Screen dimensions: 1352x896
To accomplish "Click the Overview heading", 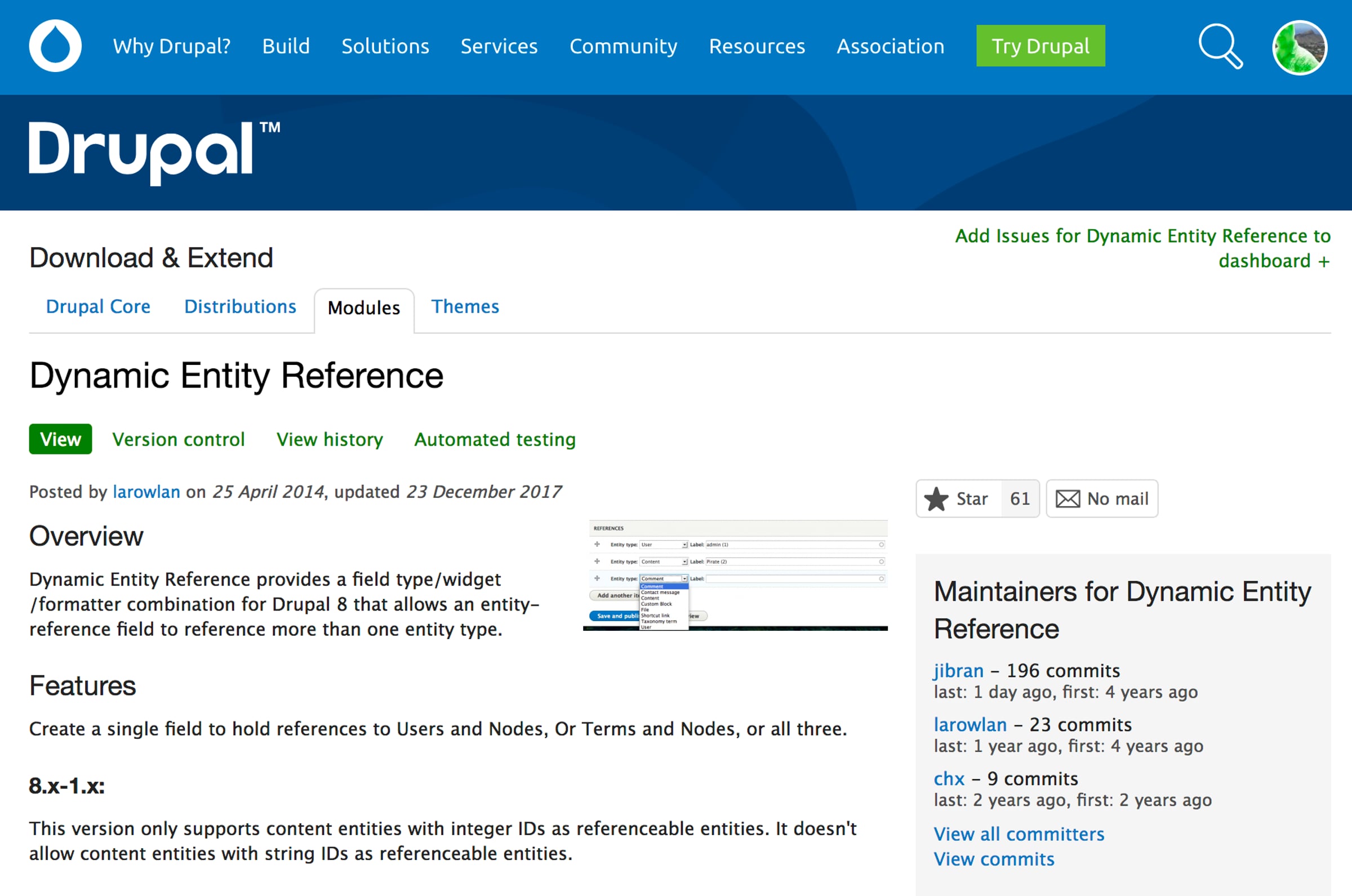I will click(x=86, y=536).
